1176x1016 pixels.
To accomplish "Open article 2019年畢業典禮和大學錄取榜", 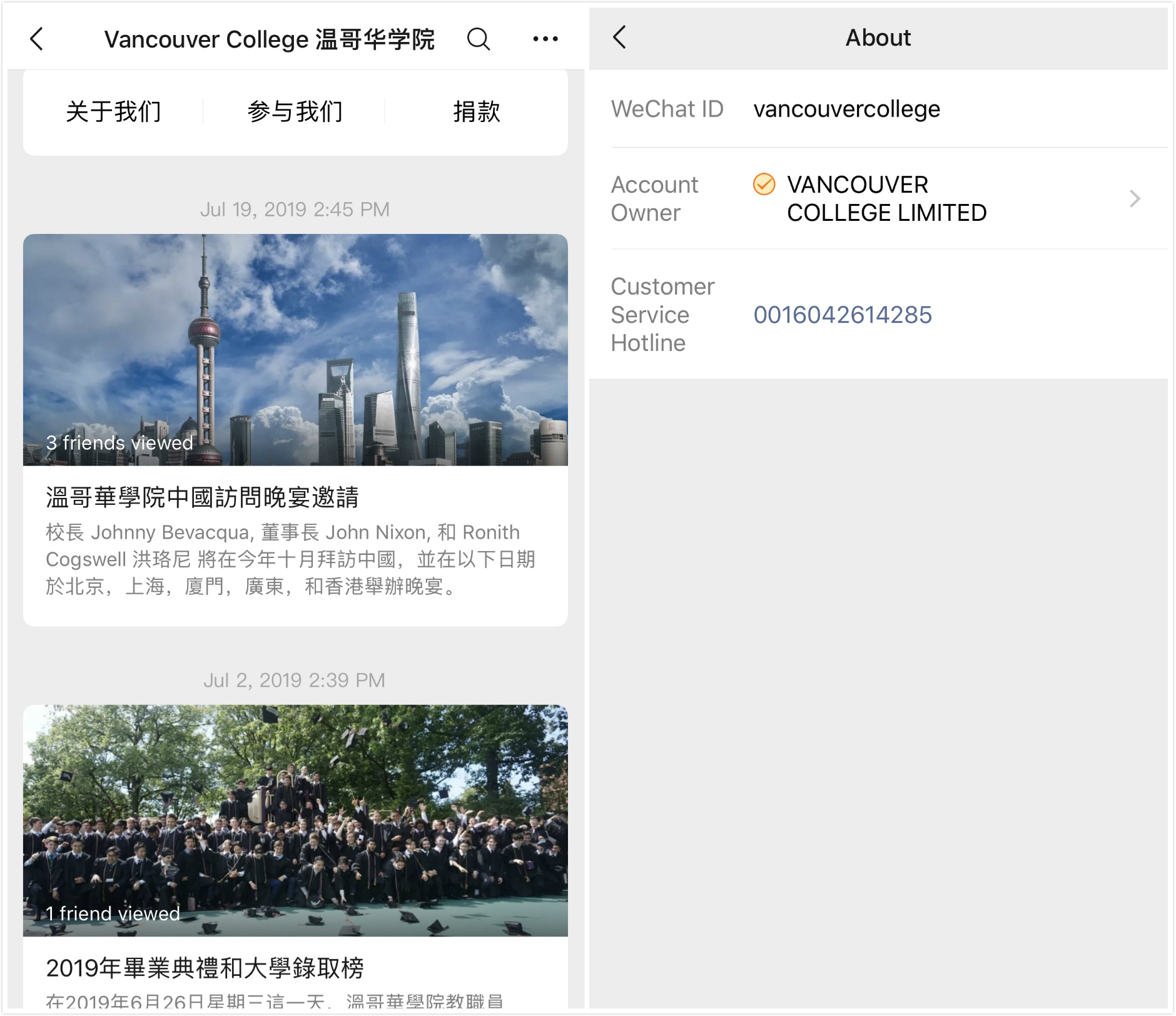I will click(205, 968).
